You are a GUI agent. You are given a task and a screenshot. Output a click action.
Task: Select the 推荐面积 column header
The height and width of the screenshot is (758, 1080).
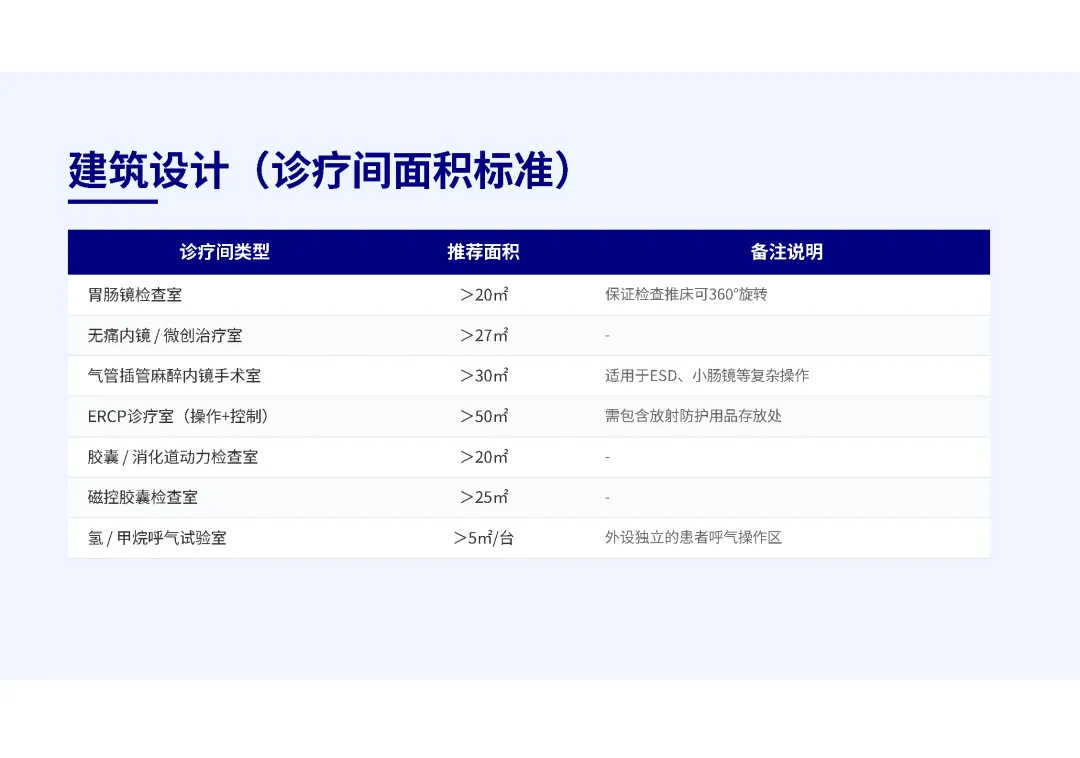[484, 252]
